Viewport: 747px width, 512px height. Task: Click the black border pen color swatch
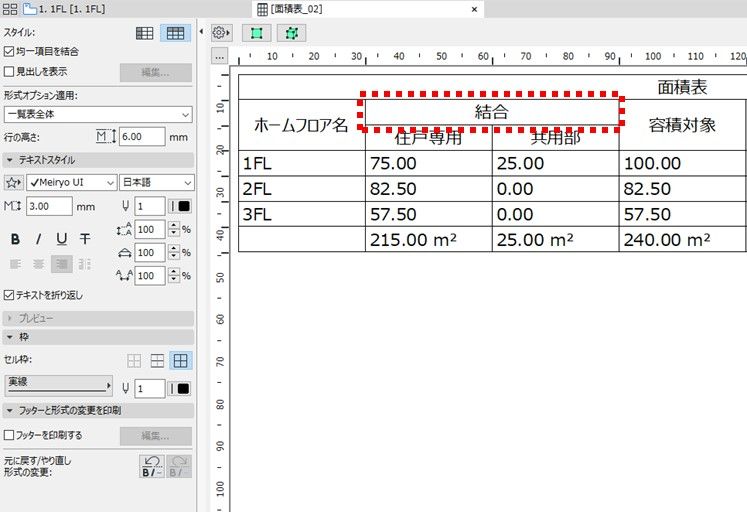click(x=181, y=389)
